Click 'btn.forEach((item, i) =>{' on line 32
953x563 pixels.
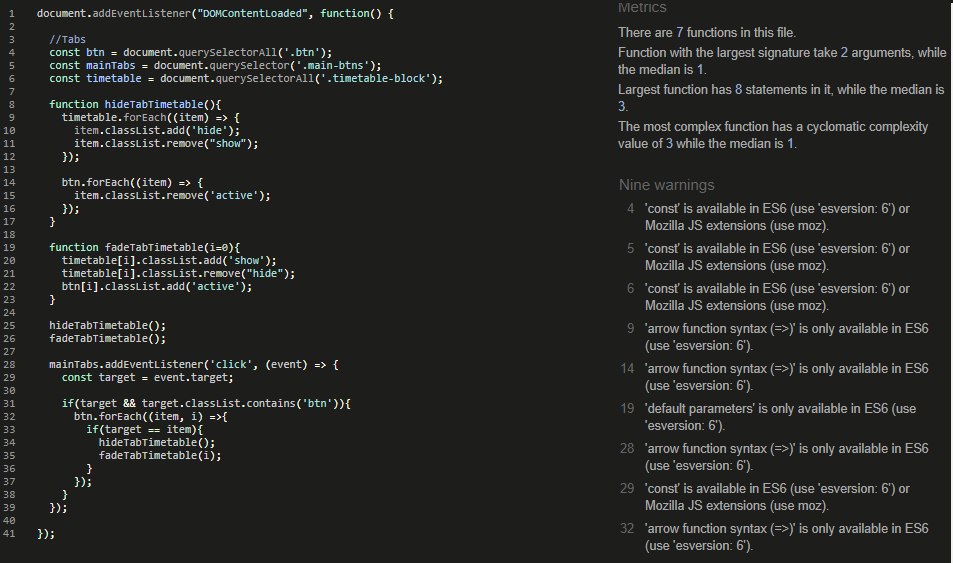tap(151, 416)
